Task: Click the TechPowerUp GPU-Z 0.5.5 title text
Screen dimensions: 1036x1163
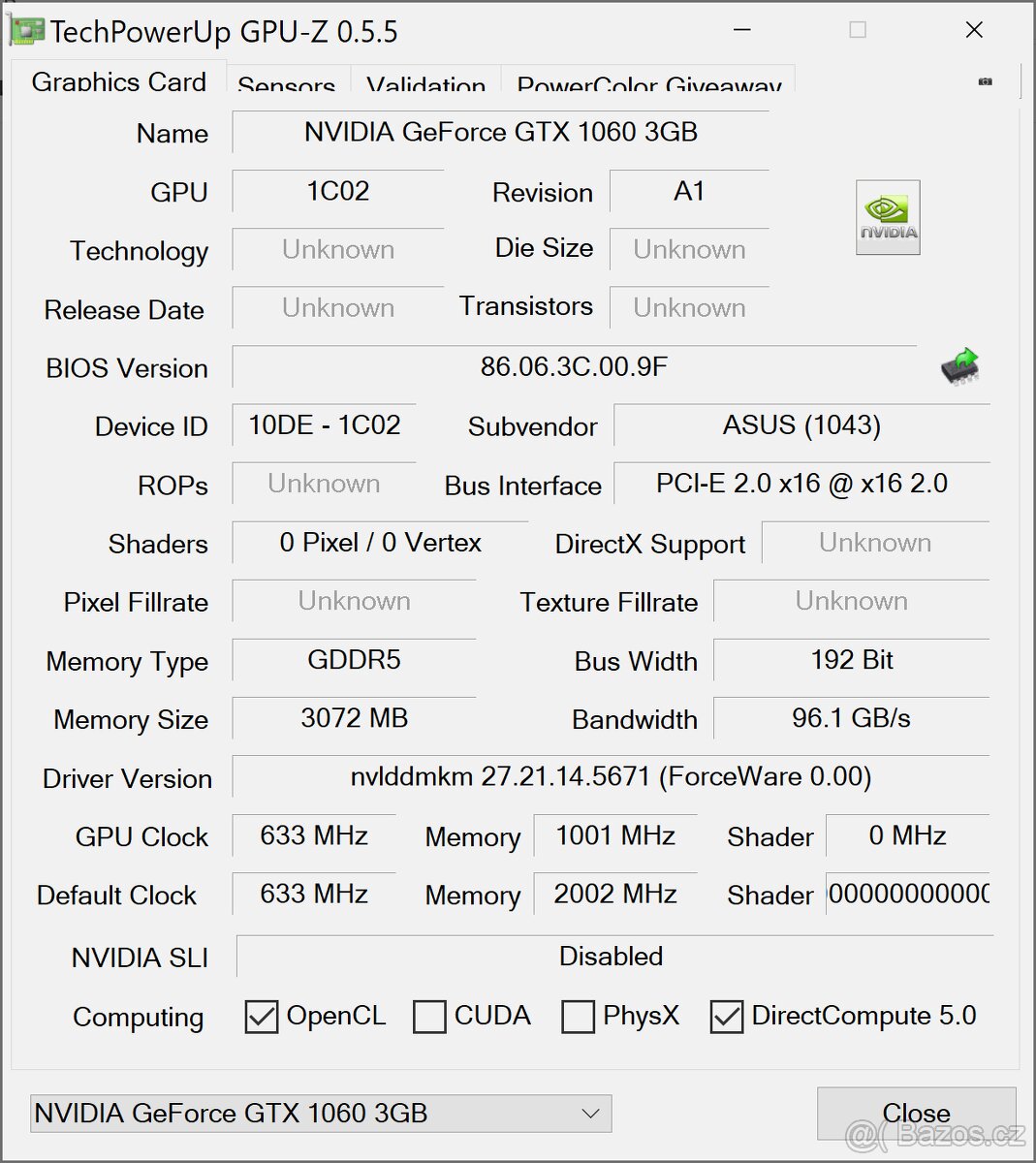Action: tap(224, 32)
